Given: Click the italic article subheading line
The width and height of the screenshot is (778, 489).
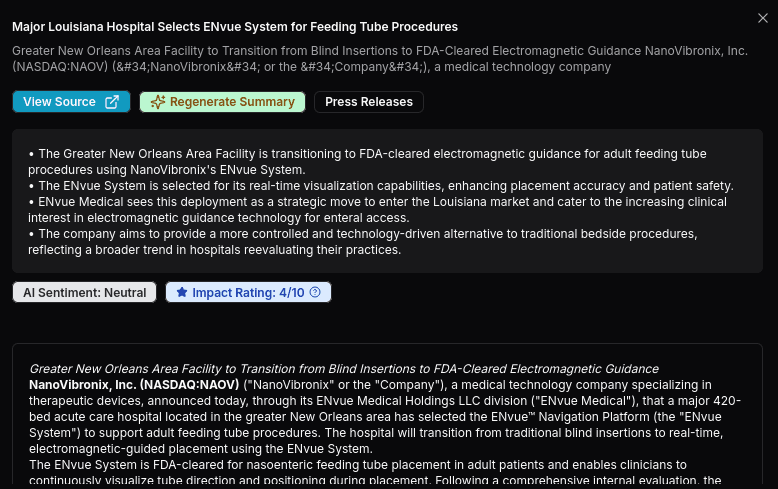Looking at the screenshot, I should [x=344, y=369].
